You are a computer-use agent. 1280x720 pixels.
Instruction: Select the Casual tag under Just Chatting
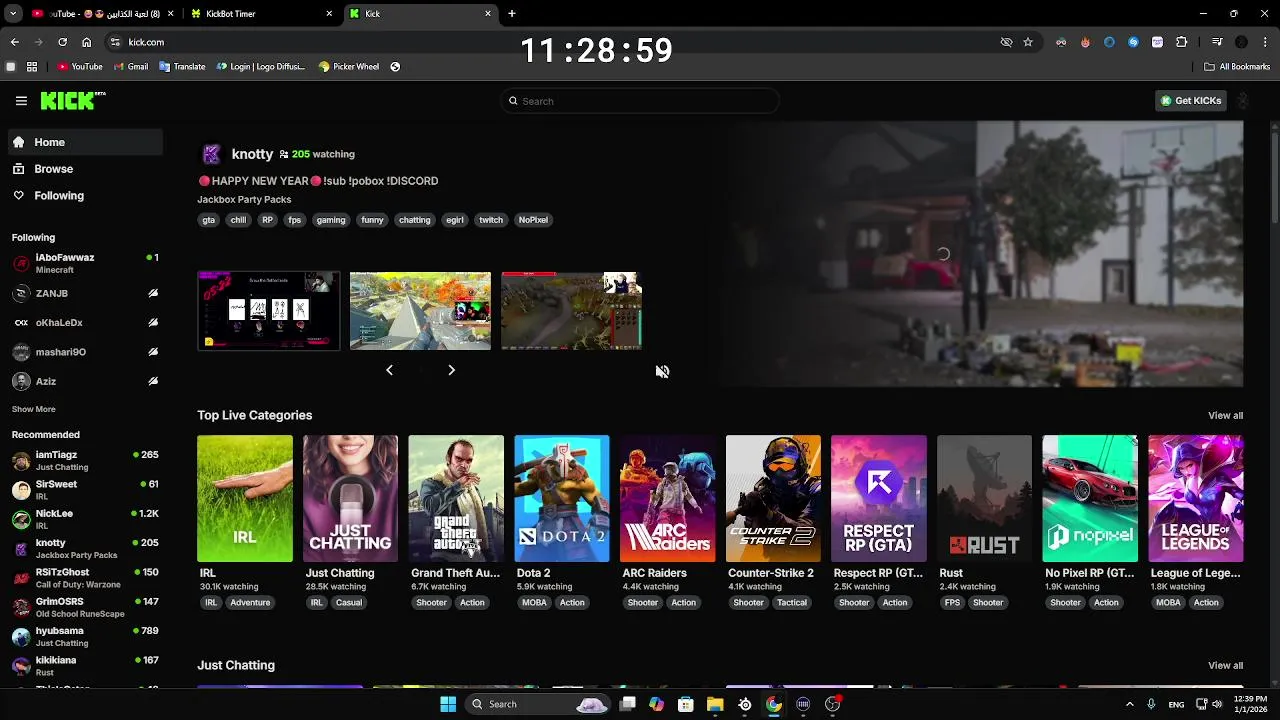coord(349,603)
